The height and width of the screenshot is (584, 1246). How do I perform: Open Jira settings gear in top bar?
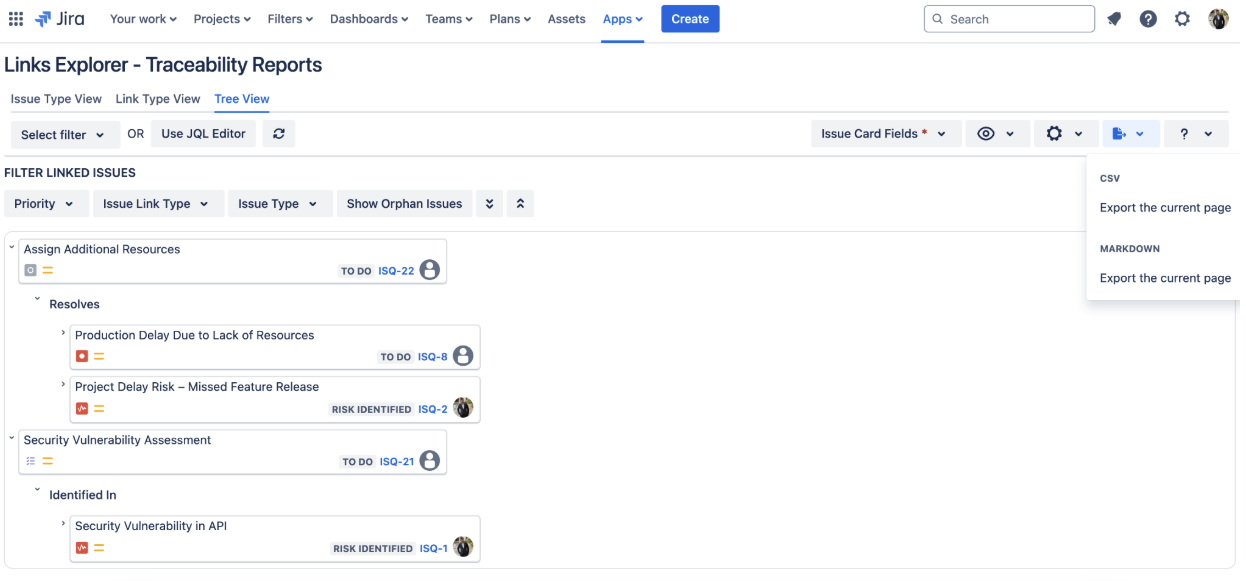(x=1182, y=19)
